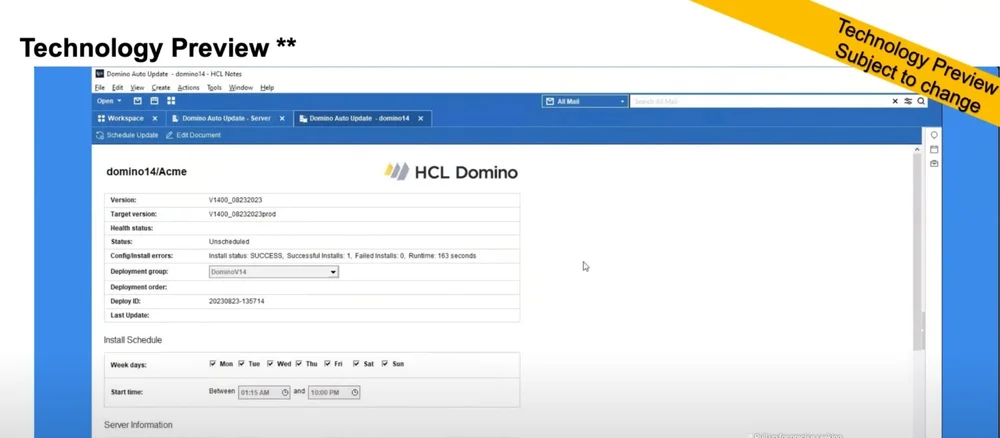The image size is (1000, 438).
Task: Open the top sidebar bubble icon
Action: (x=934, y=135)
